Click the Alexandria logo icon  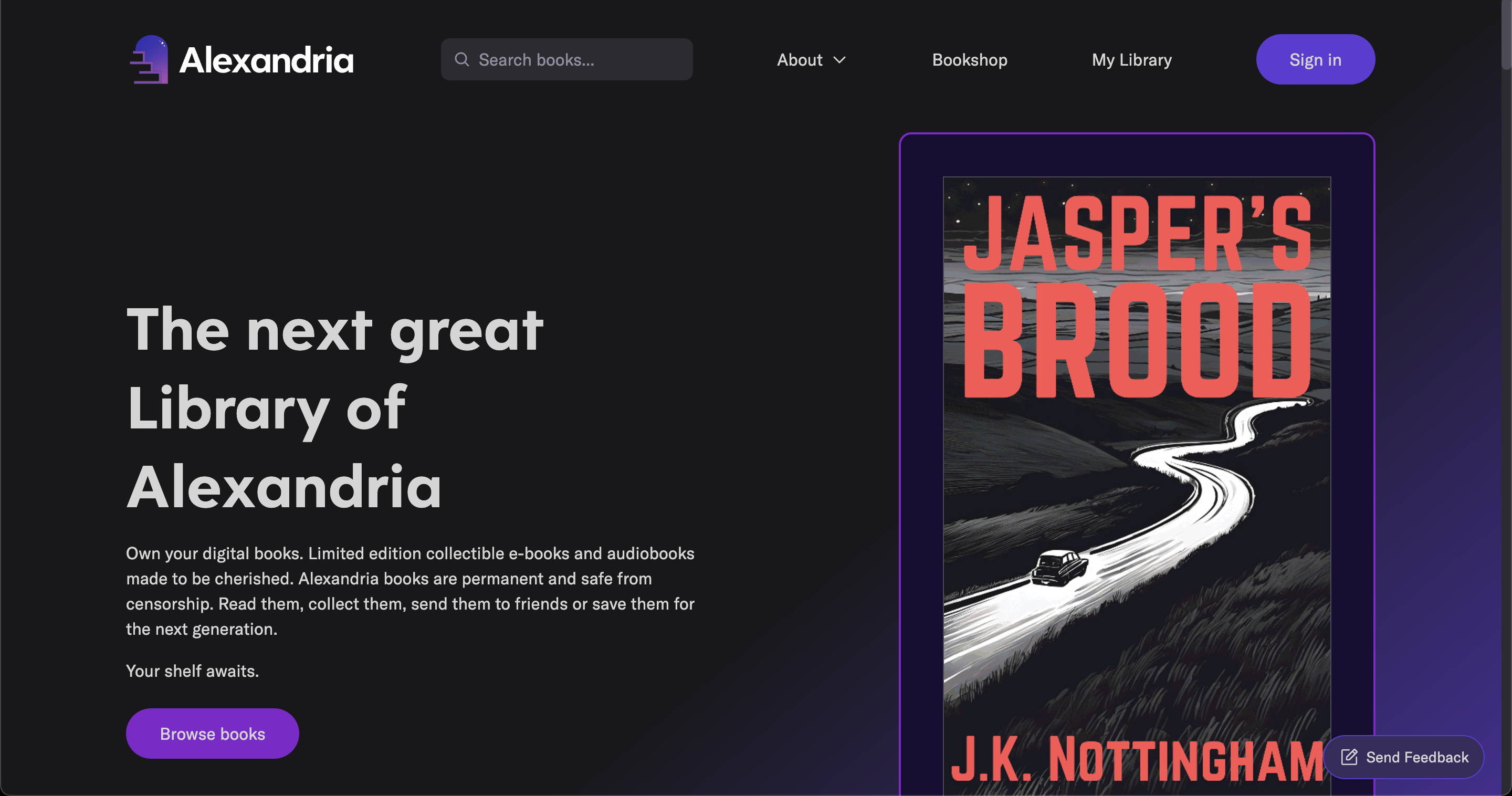coord(149,59)
